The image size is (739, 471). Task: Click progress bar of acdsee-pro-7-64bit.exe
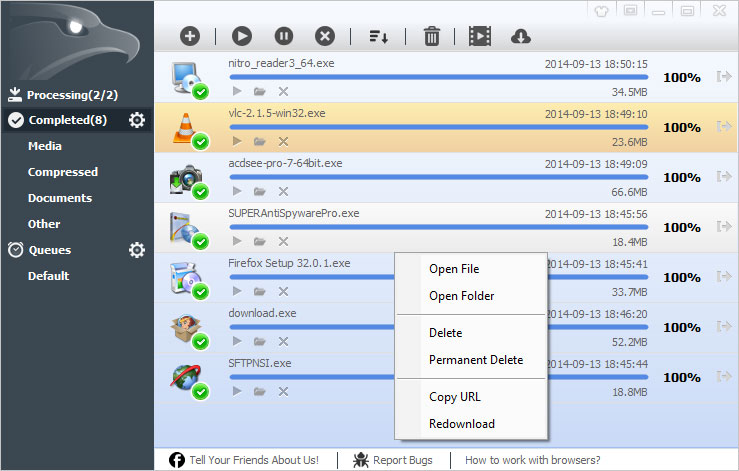point(439,177)
